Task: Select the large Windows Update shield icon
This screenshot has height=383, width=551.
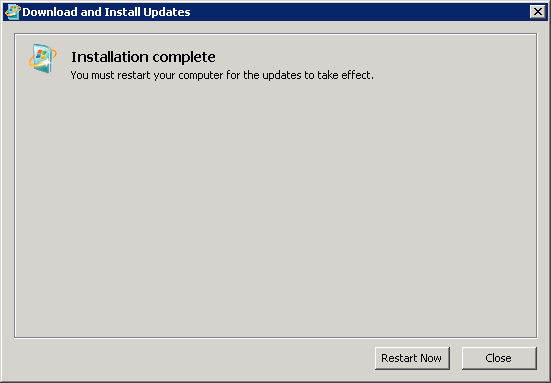Action: pyautogui.click(x=43, y=59)
